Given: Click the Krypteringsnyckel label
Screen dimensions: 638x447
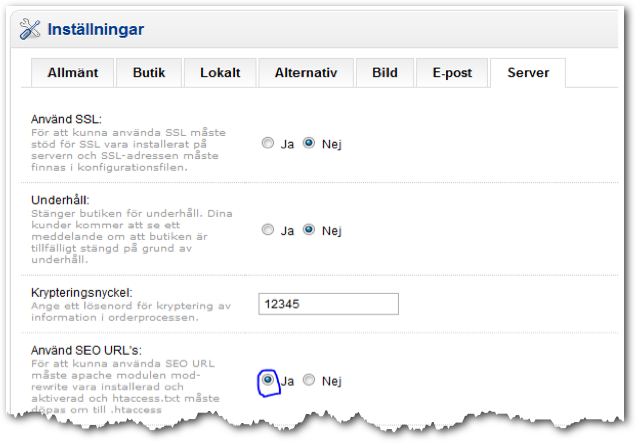Looking at the screenshot, I should [x=82, y=292].
